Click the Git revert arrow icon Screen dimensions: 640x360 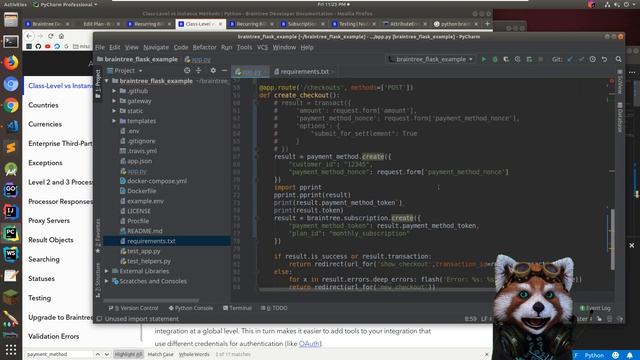pos(604,59)
